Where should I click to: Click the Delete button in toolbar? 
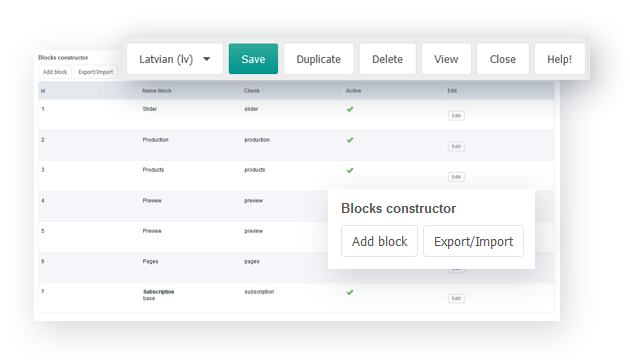(387, 59)
